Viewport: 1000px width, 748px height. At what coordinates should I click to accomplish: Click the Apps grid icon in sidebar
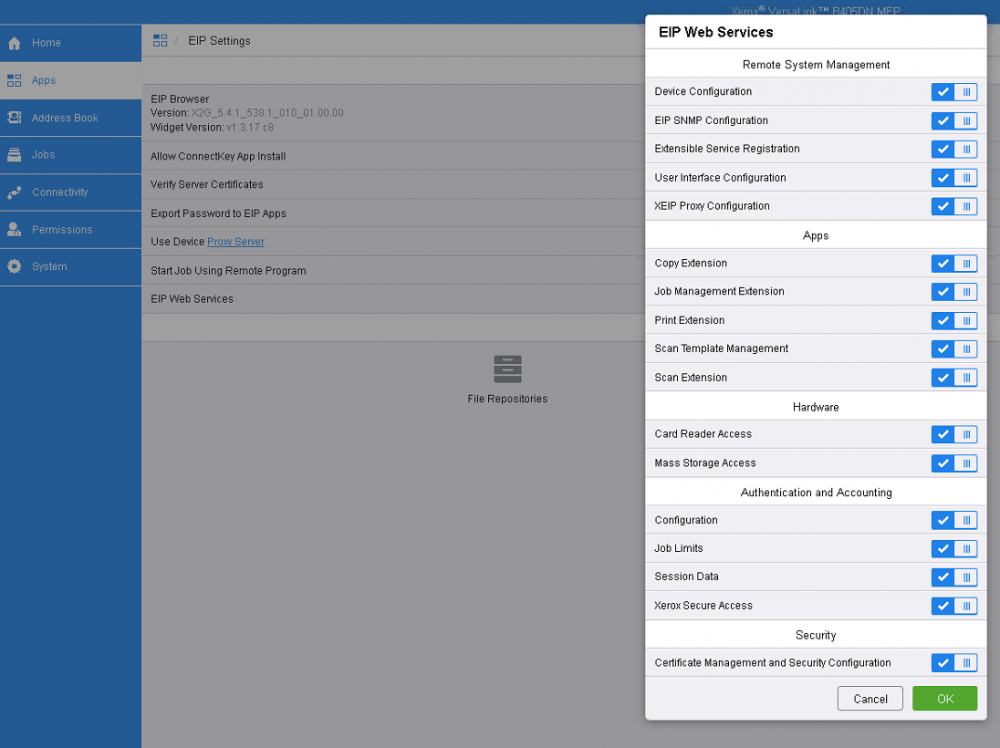click(14, 80)
